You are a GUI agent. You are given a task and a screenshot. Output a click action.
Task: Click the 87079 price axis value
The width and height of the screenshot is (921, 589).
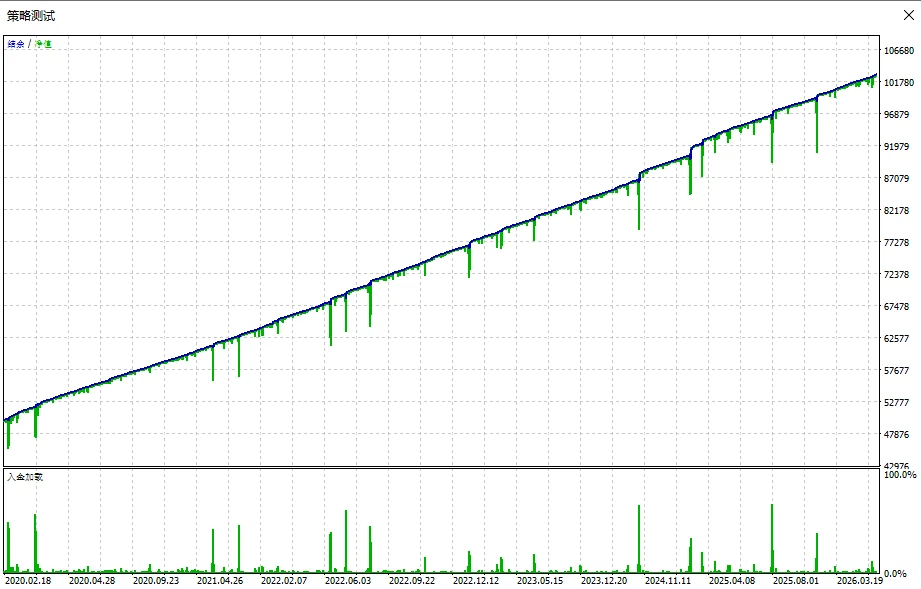[897, 179]
